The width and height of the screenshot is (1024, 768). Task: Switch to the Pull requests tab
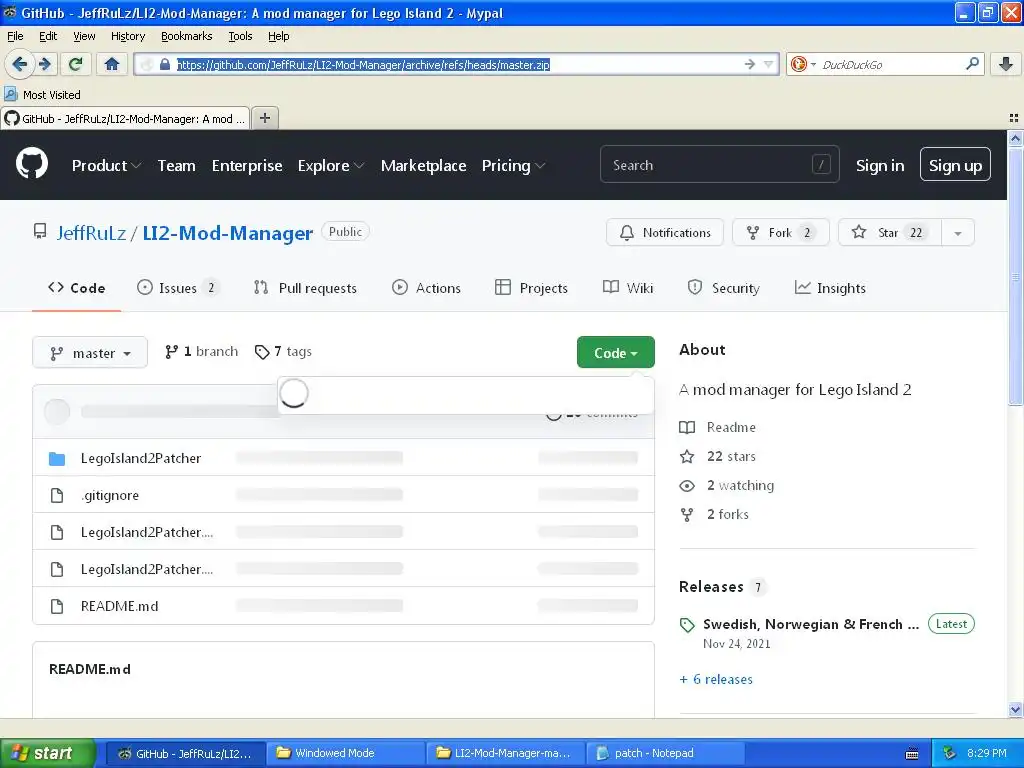click(x=305, y=288)
